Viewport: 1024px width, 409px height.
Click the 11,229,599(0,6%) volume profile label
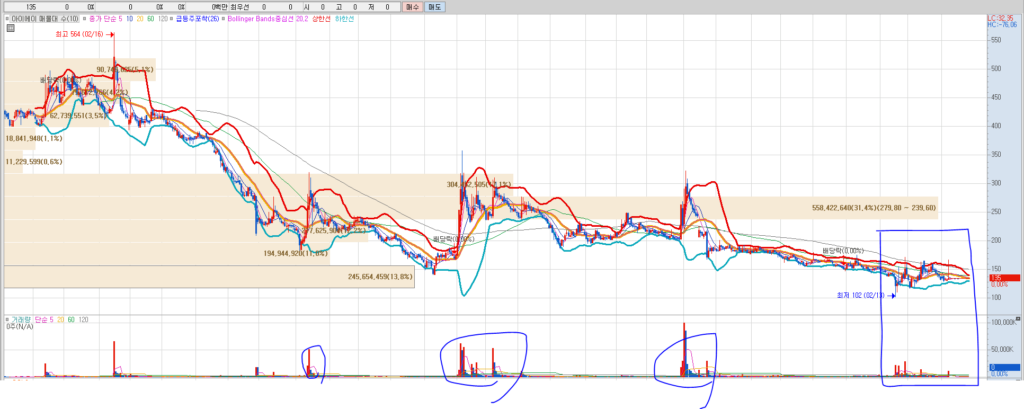[34, 161]
